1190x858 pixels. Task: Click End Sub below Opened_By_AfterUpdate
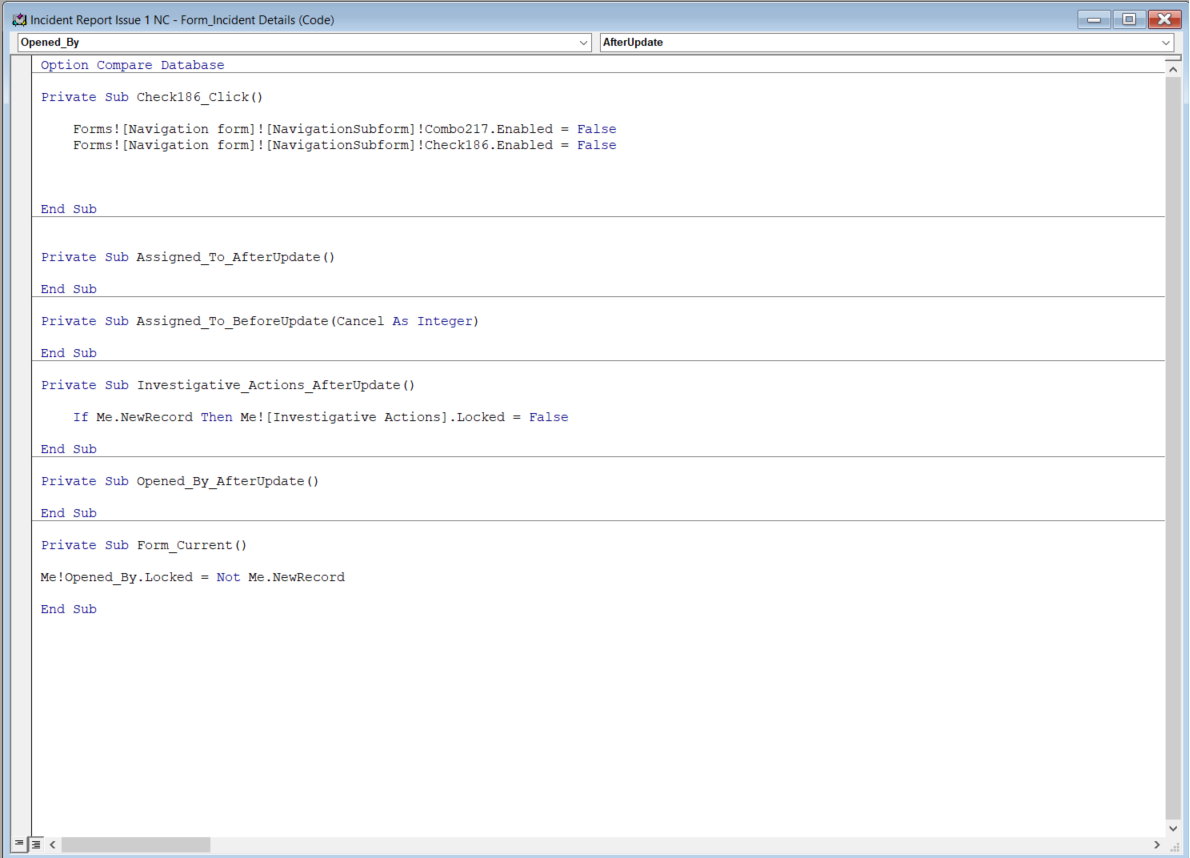coord(68,514)
